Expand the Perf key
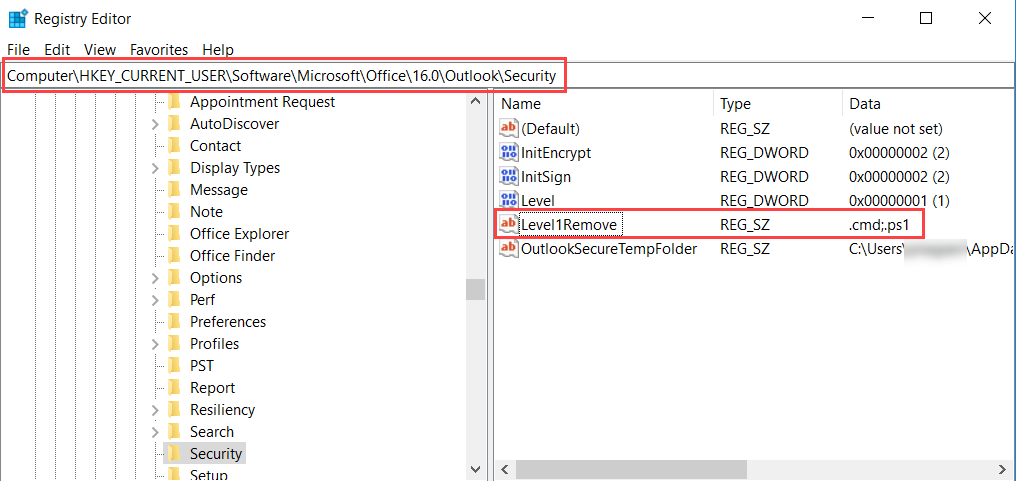 (156, 300)
